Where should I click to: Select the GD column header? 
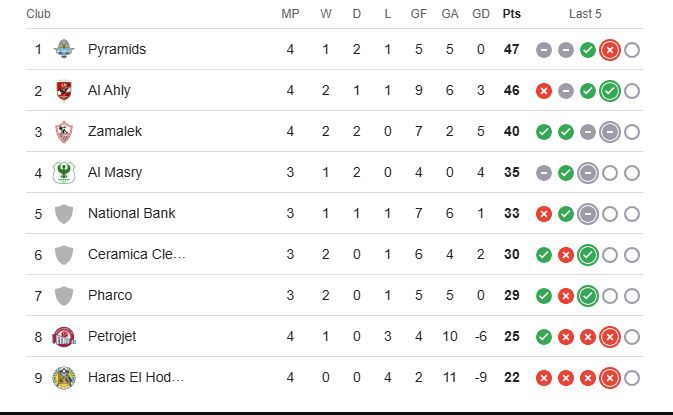pyautogui.click(x=481, y=14)
